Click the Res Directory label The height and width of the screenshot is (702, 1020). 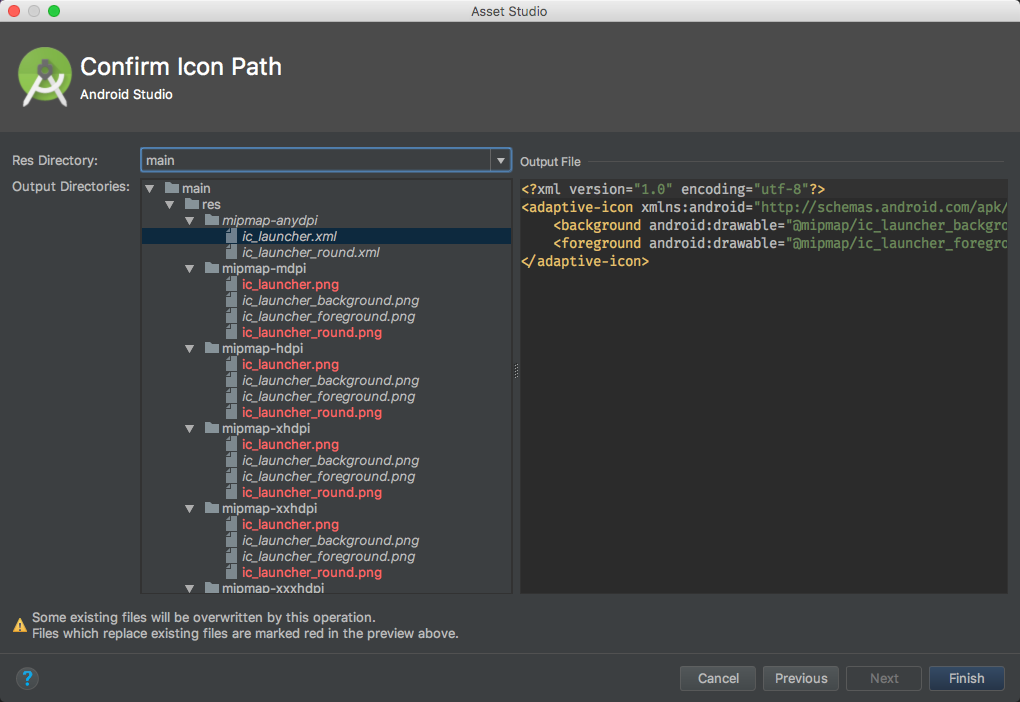[55, 161]
